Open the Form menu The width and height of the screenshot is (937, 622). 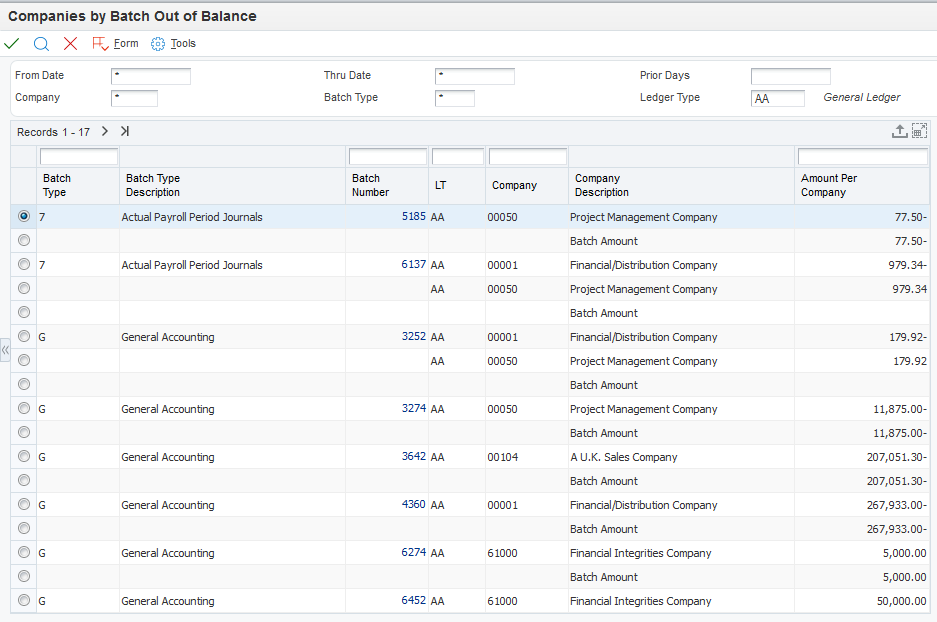pos(126,44)
